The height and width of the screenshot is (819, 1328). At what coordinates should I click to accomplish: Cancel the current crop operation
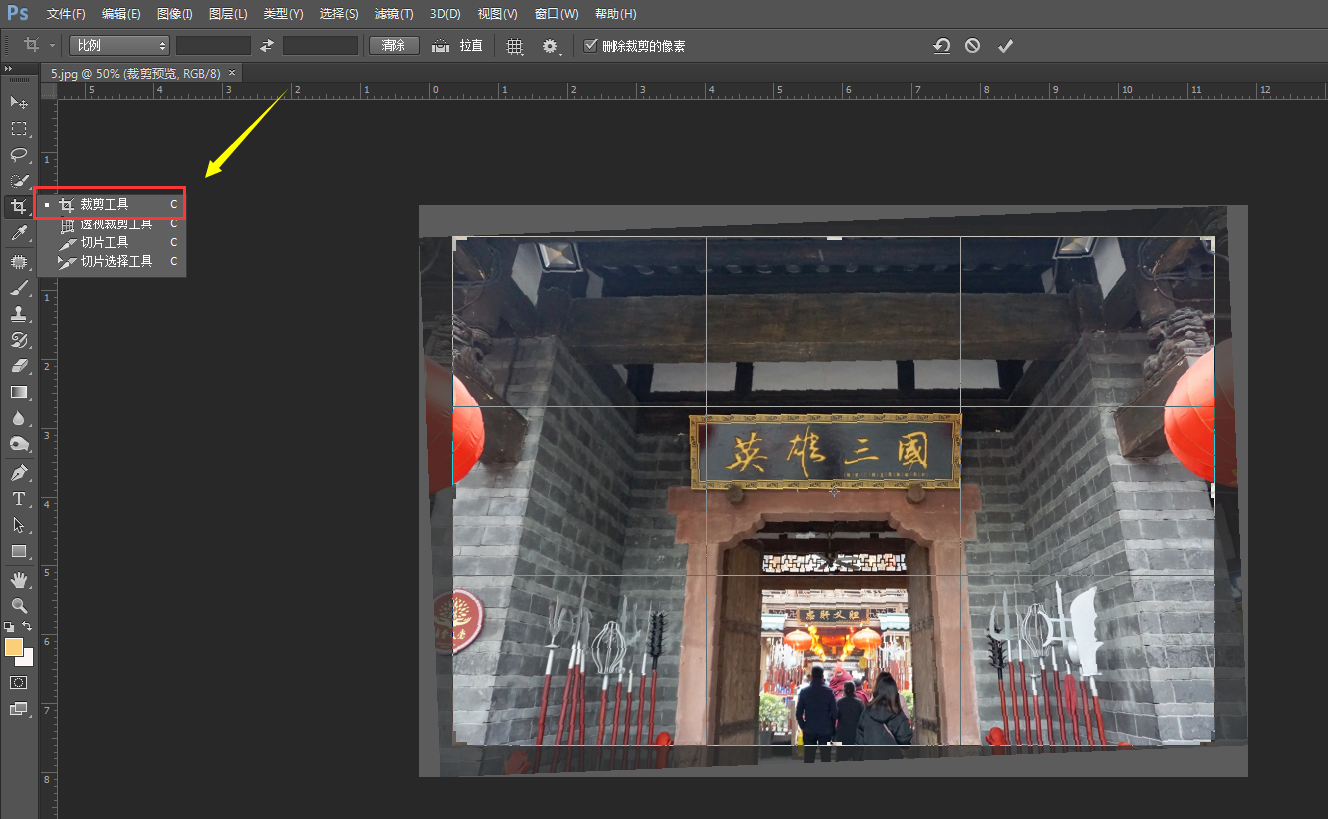(972, 46)
